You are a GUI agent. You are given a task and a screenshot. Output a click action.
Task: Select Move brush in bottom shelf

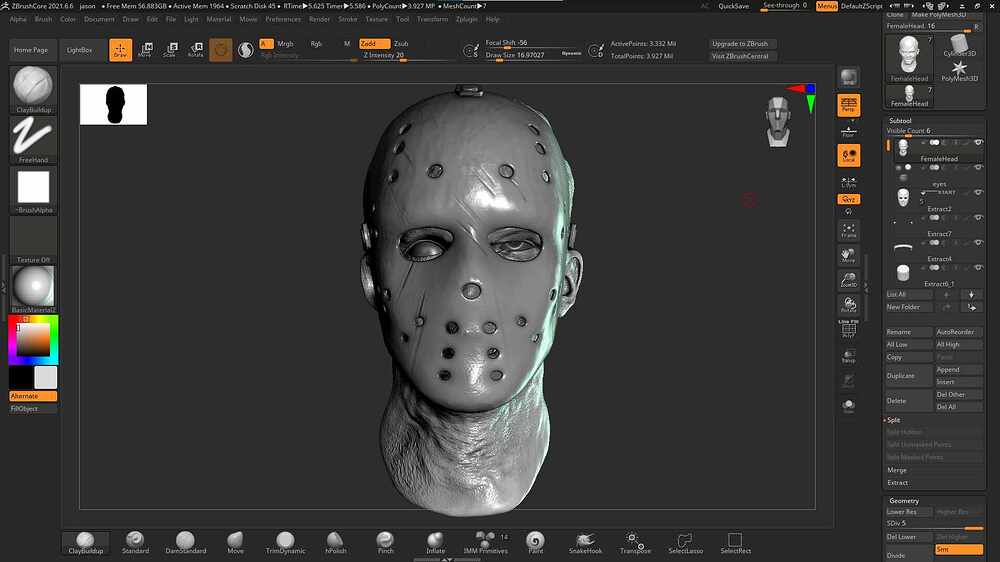pos(235,542)
